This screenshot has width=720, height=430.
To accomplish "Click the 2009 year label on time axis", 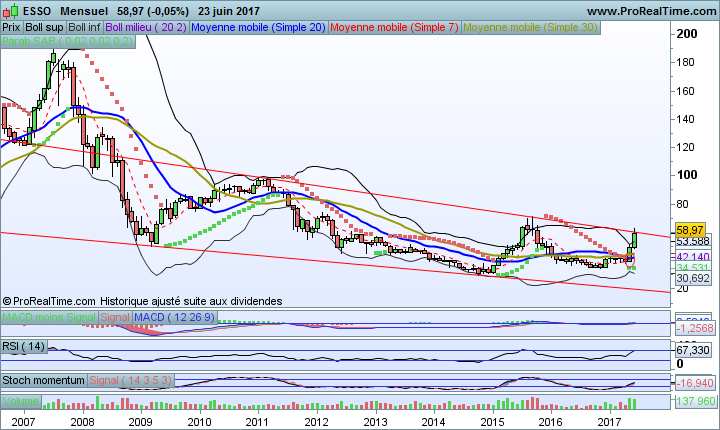I will point(140,422).
